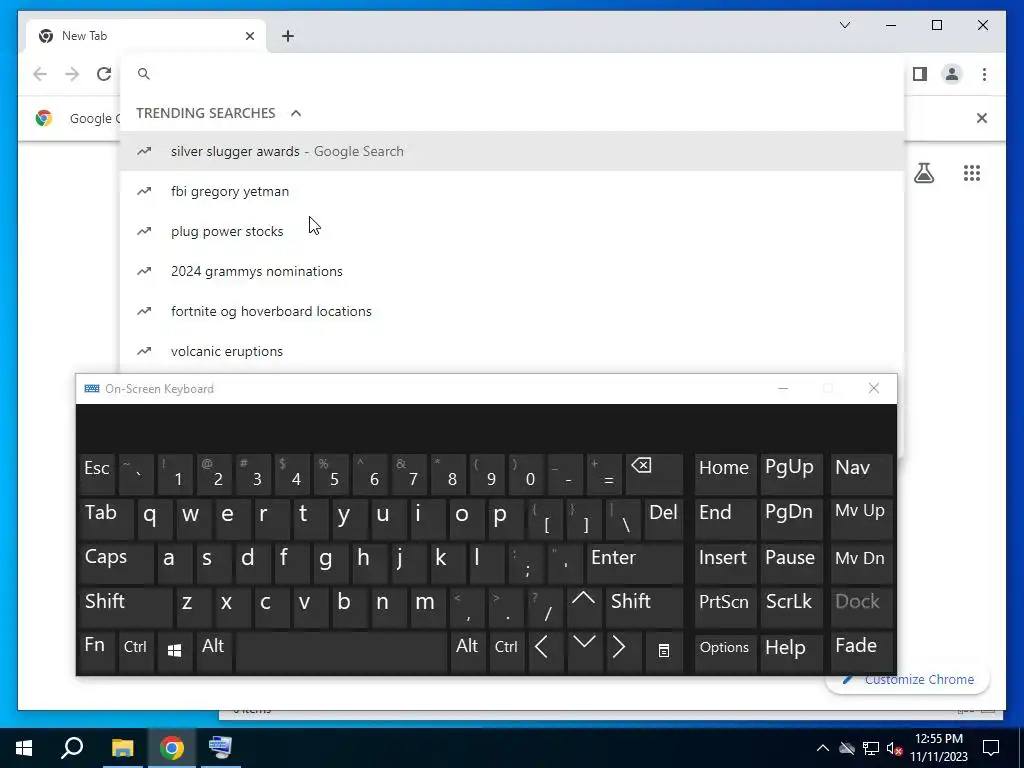Tap the down arrow key on the keyboard
This screenshot has height=768, width=1024.
583,652
